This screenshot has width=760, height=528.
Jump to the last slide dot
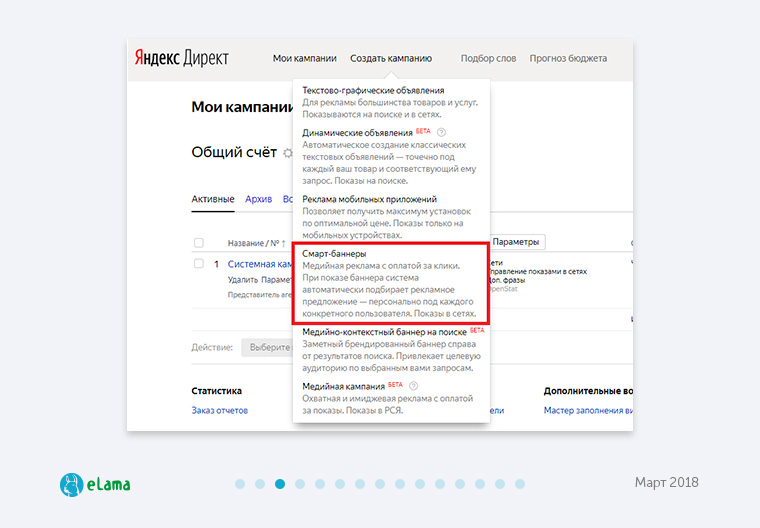click(520, 484)
